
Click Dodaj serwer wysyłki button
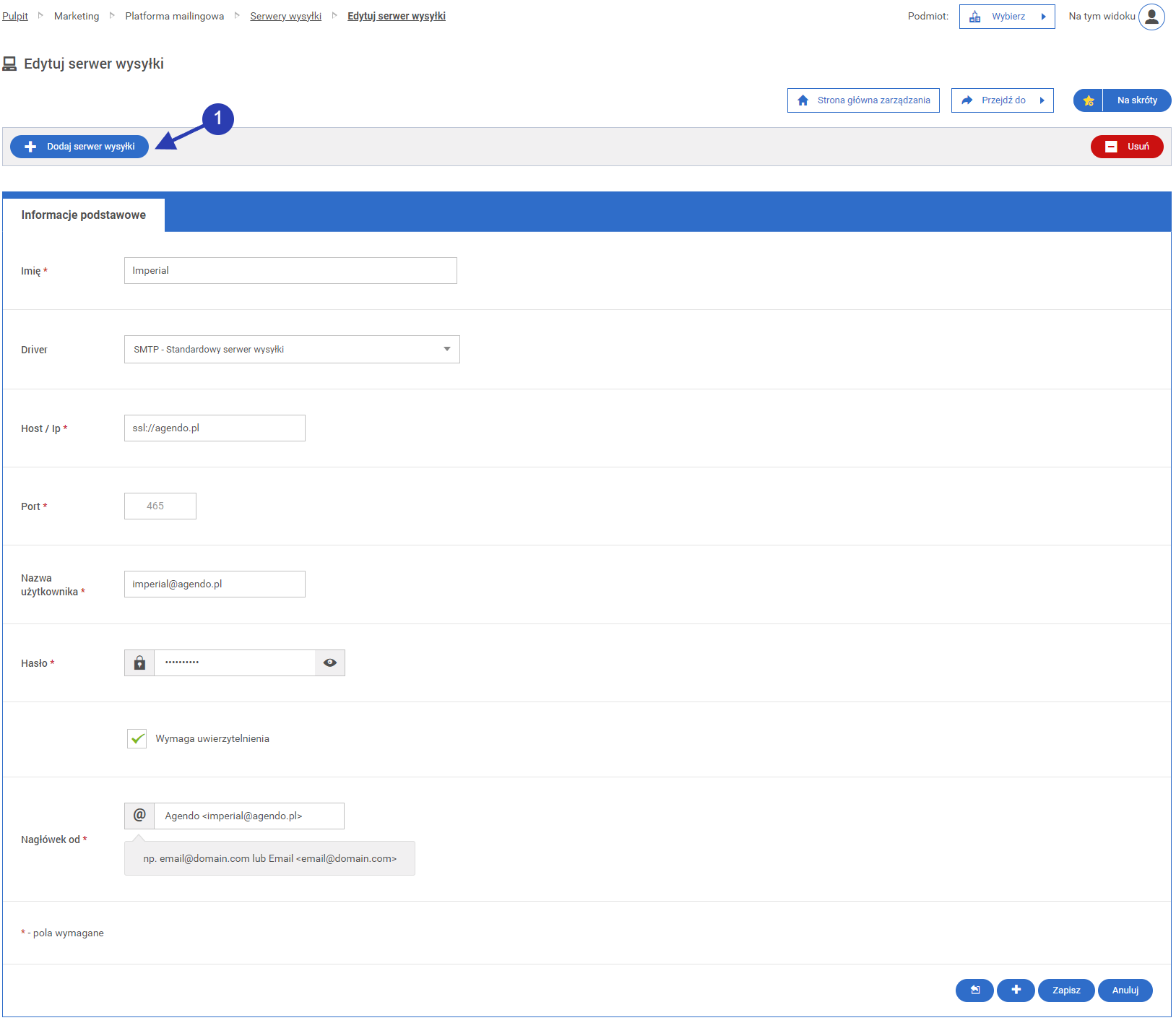click(x=79, y=147)
